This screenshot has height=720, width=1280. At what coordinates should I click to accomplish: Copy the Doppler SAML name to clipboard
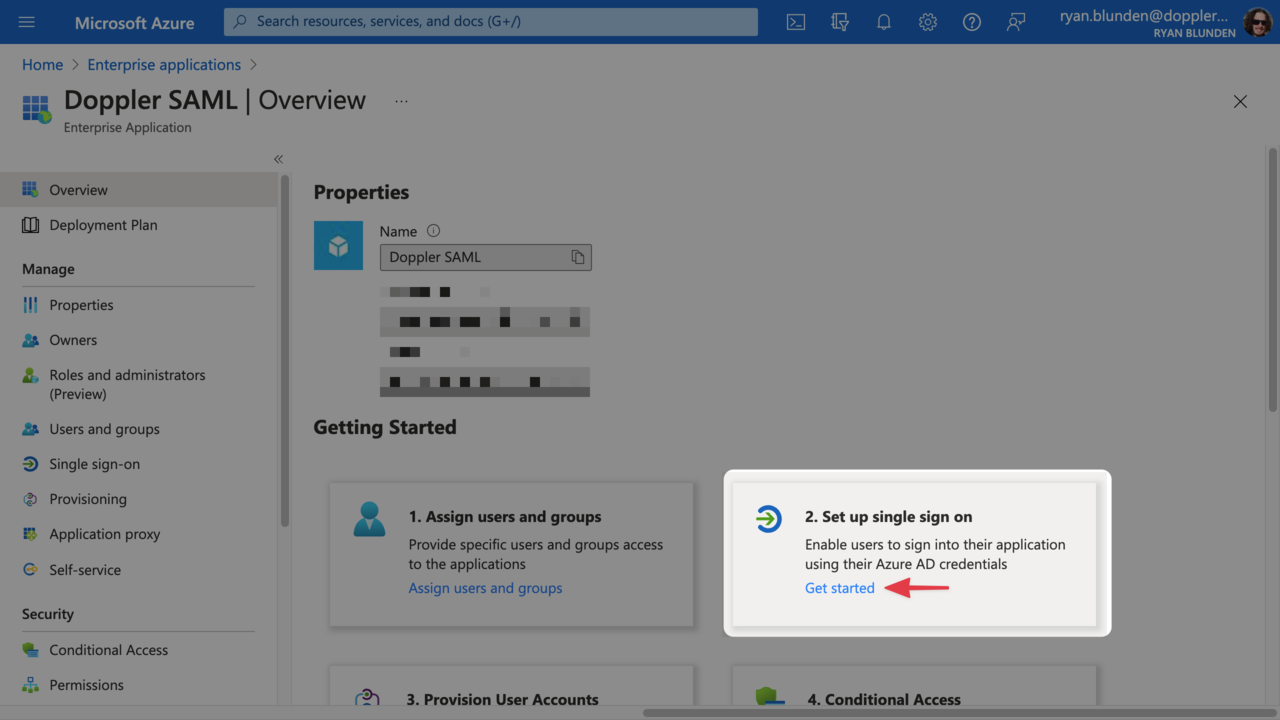[x=578, y=257]
